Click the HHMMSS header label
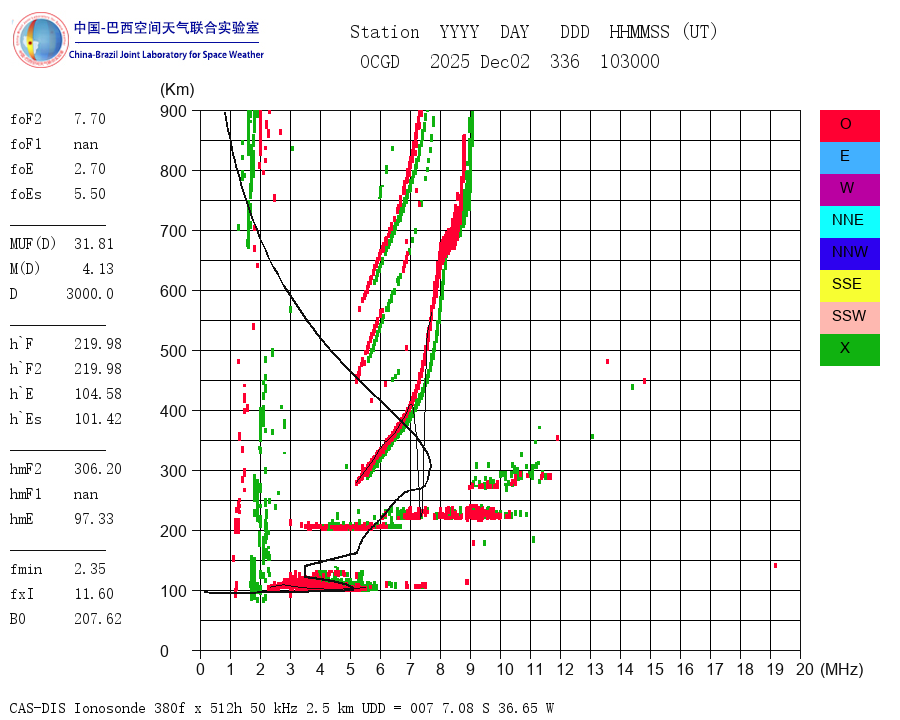The height and width of the screenshot is (720, 900). (x=639, y=32)
